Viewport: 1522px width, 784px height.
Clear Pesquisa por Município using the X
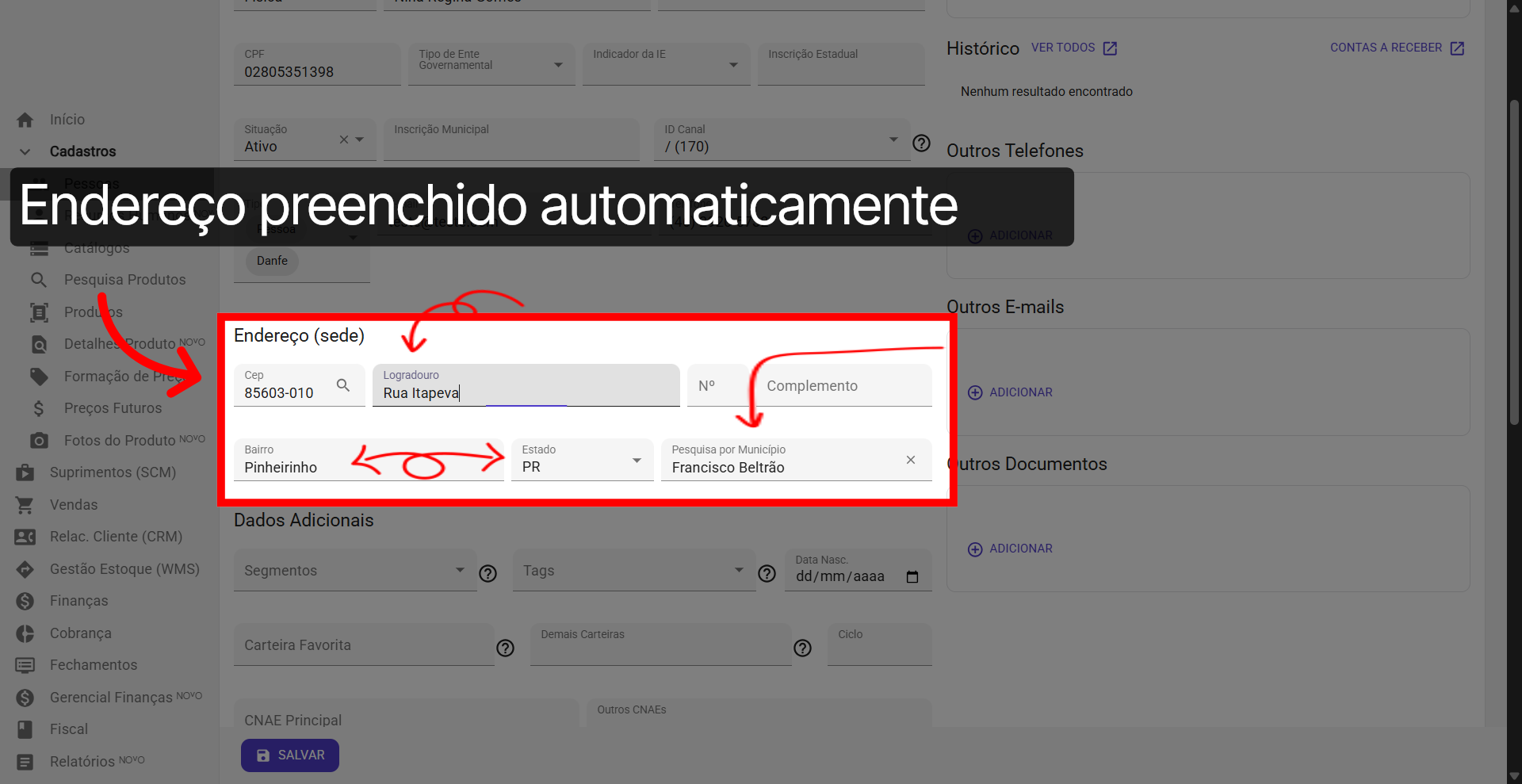910,460
